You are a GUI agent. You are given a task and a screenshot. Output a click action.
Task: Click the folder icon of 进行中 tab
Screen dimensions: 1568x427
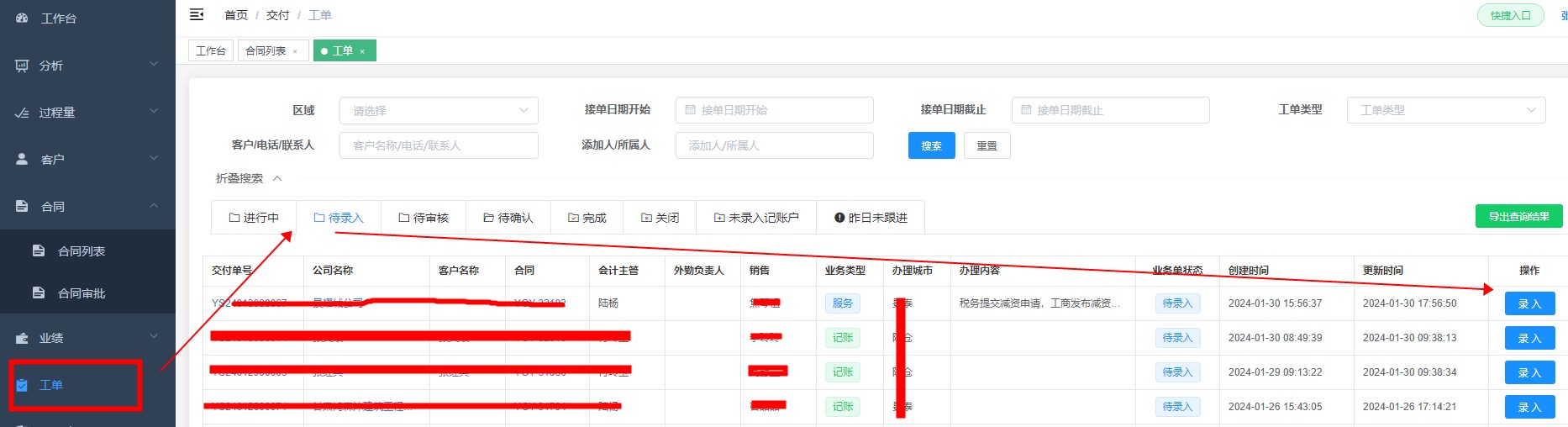(234, 218)
